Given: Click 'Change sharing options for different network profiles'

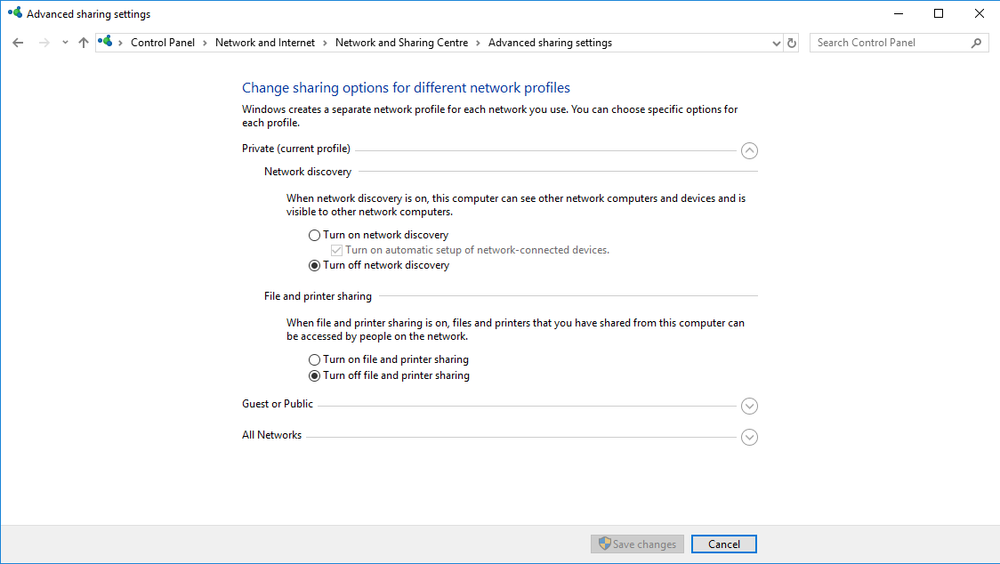Looking at the screenshot, I should pos(406,87).
